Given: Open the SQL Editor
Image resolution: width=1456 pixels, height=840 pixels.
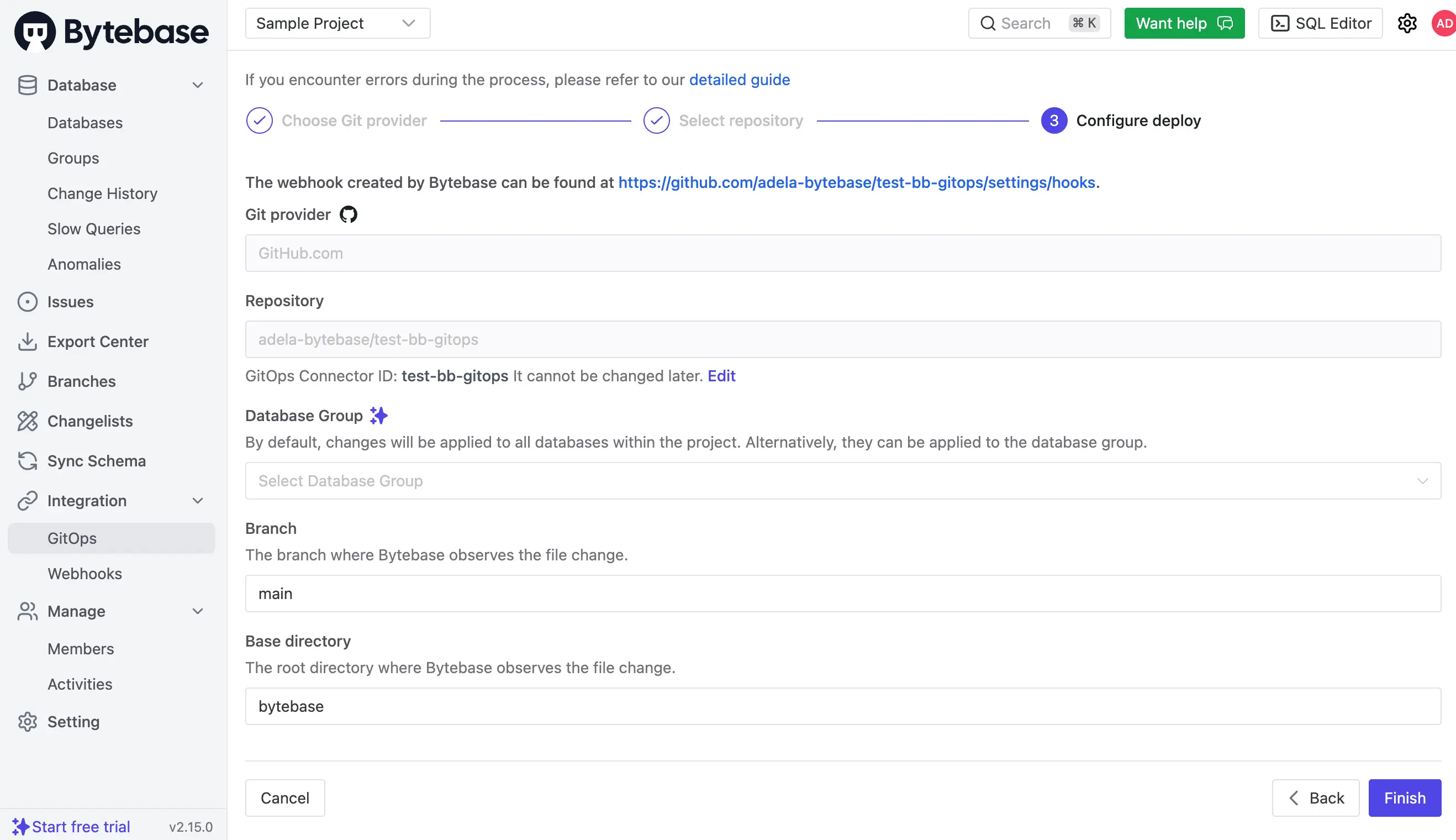Looking at the screenshot, I should (1320, 23).
